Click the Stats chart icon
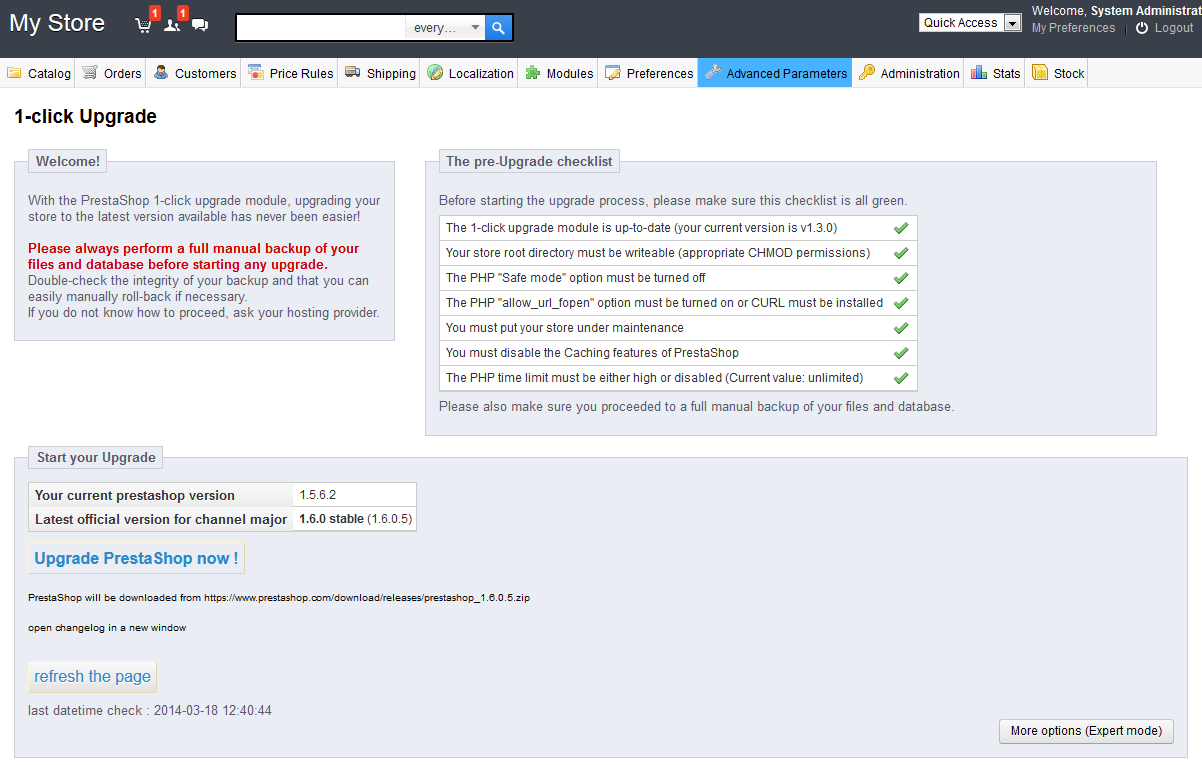 979,73
